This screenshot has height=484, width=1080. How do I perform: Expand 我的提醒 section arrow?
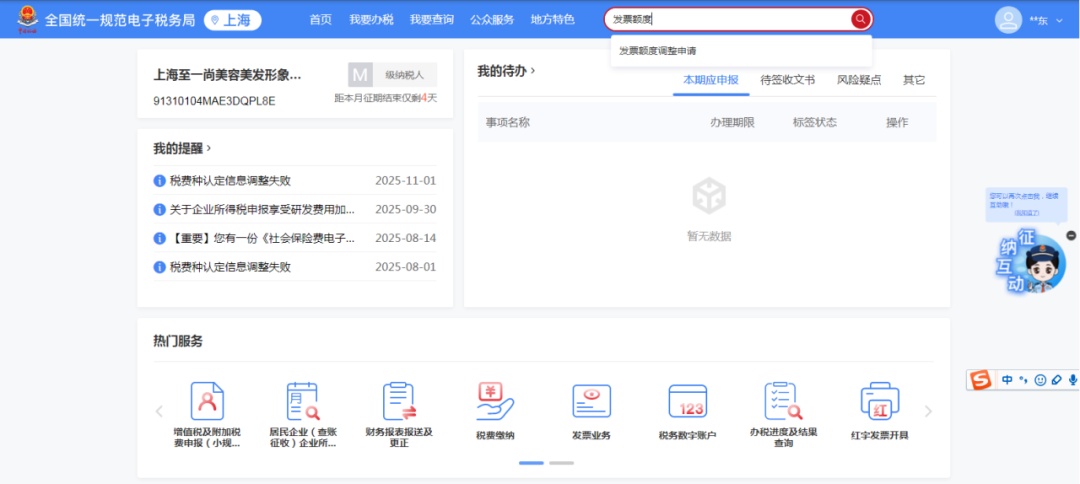pos(208,148)
